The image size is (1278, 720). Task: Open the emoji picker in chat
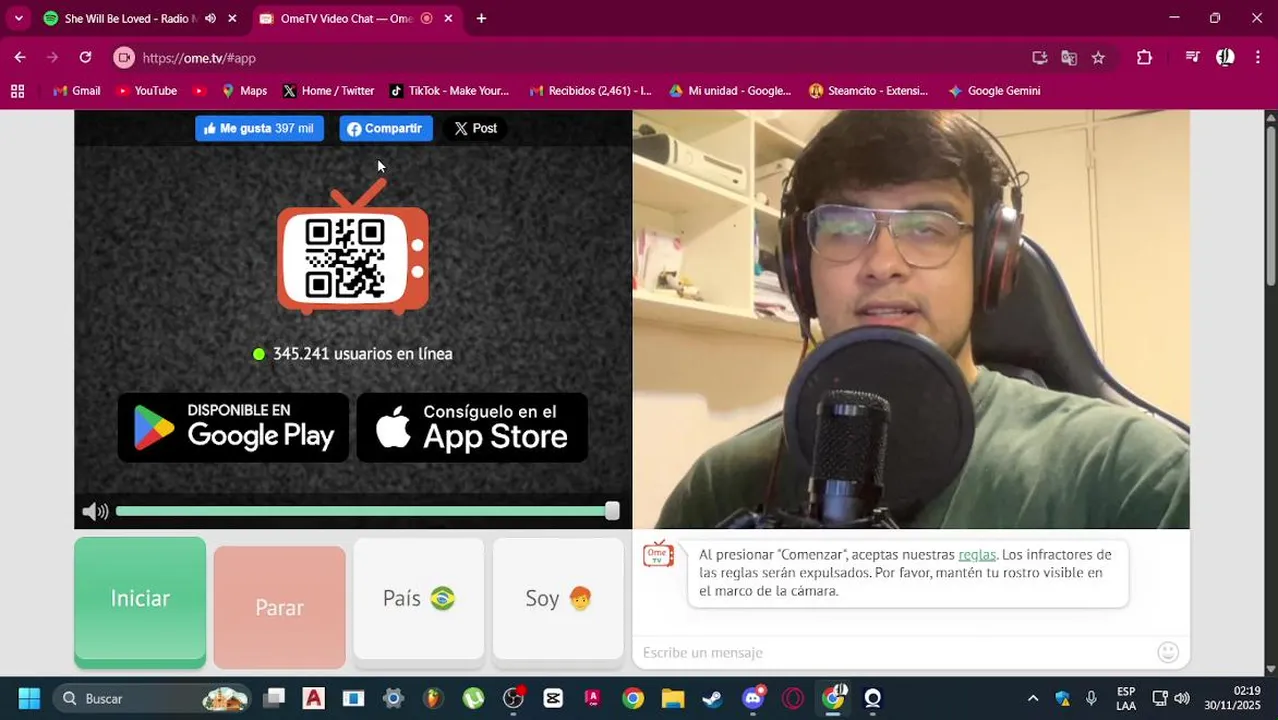1167,653
